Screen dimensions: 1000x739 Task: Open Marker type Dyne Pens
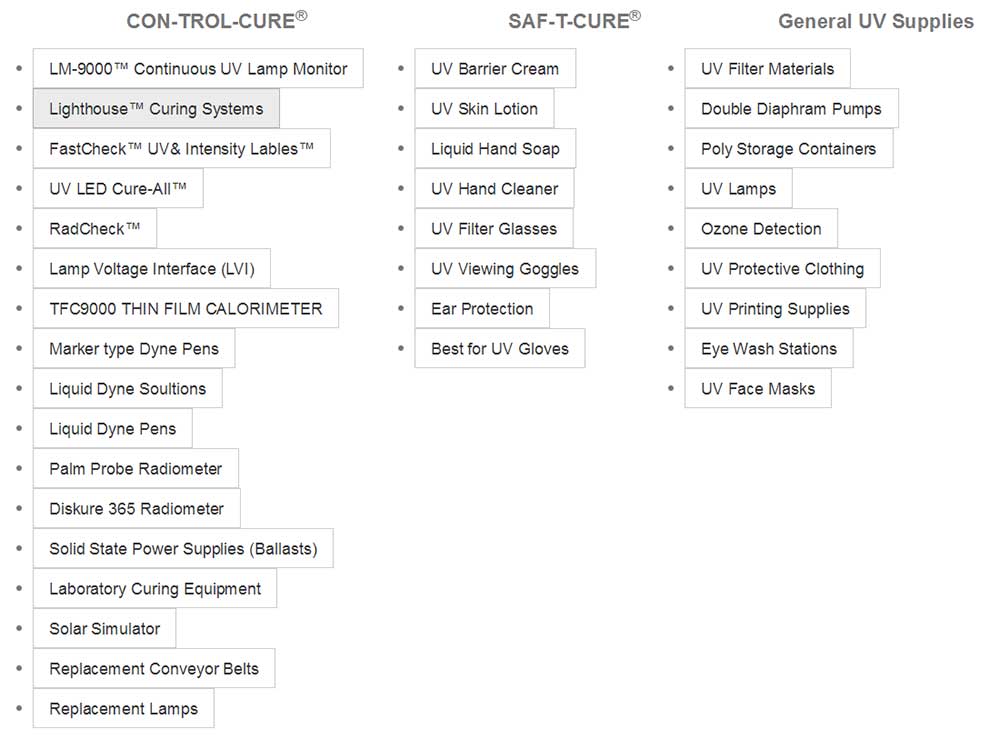(x=134, y=349)
